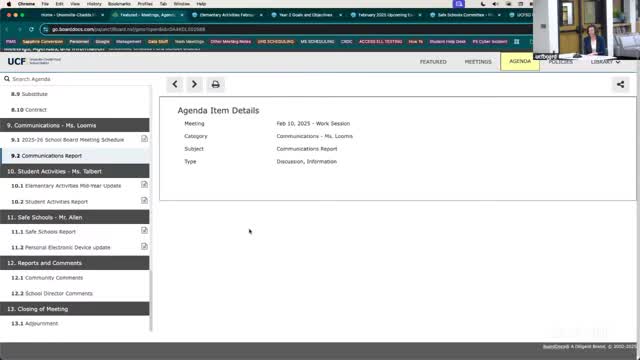Print the agenda item with printer icon
The width and height of the screenshot is (640, 360).
[216, 84]
